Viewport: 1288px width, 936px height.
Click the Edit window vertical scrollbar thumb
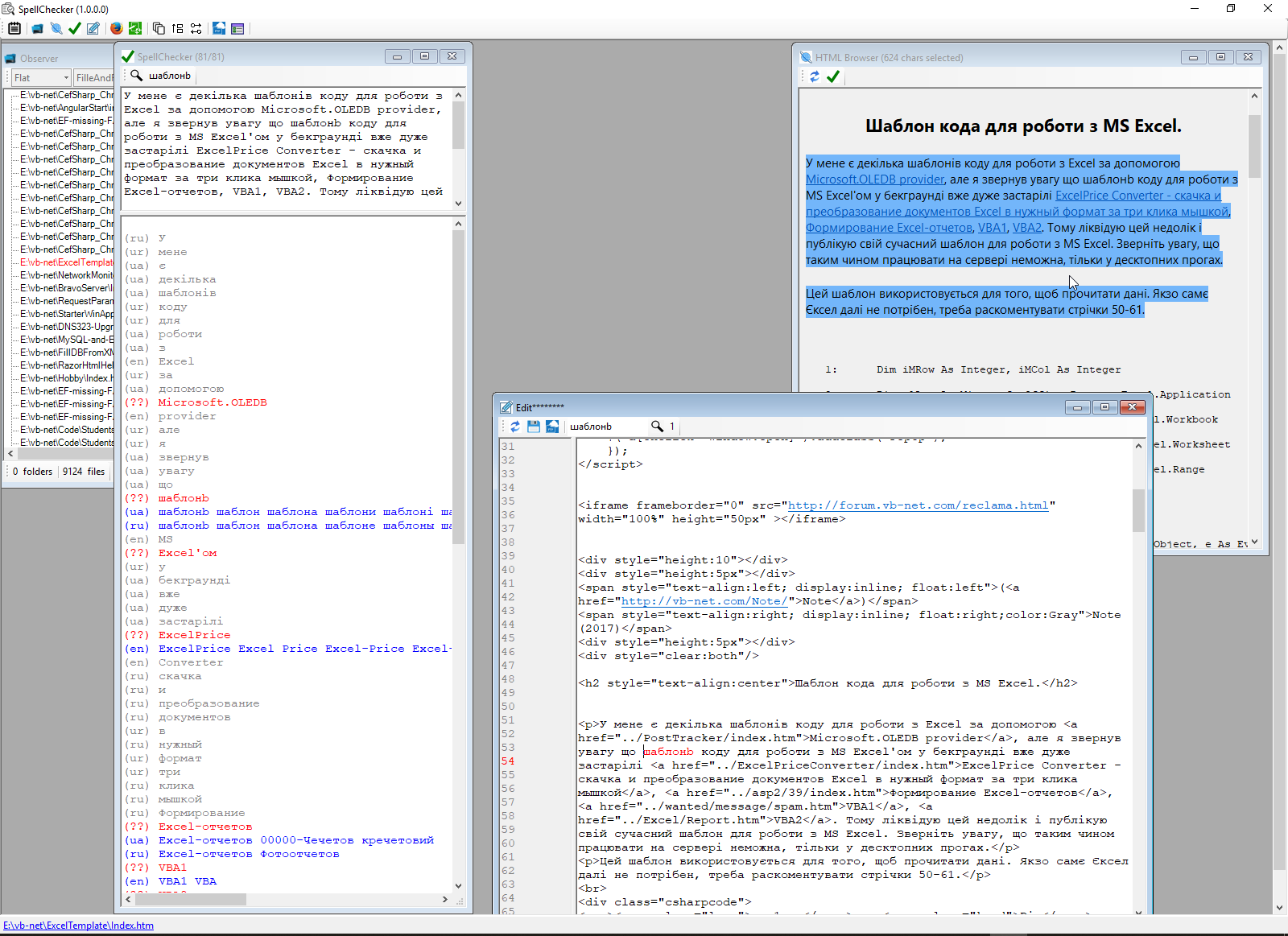pyautogui.click(x=1138, y=510)
